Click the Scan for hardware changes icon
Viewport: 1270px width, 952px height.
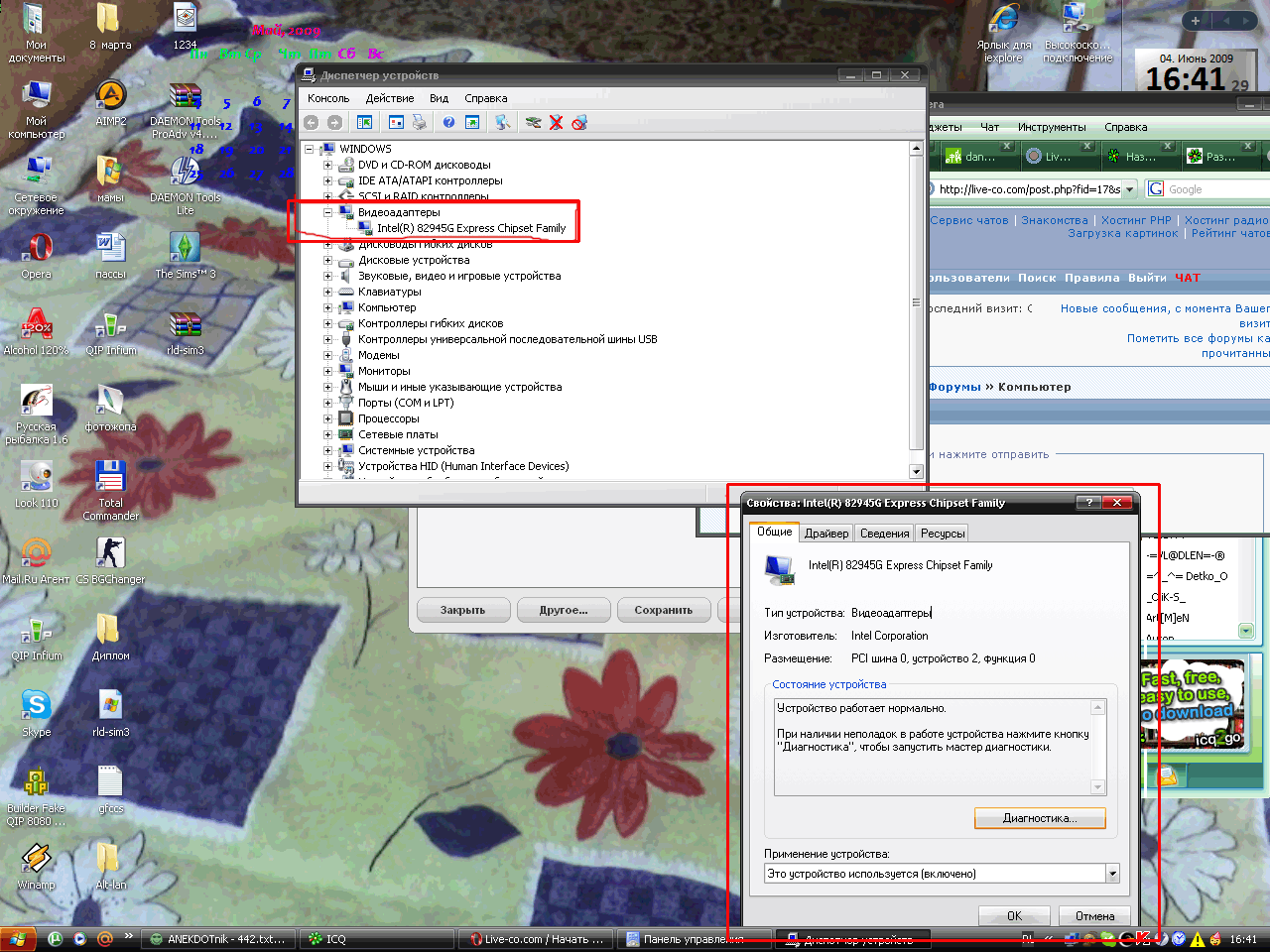coord(503,122)
